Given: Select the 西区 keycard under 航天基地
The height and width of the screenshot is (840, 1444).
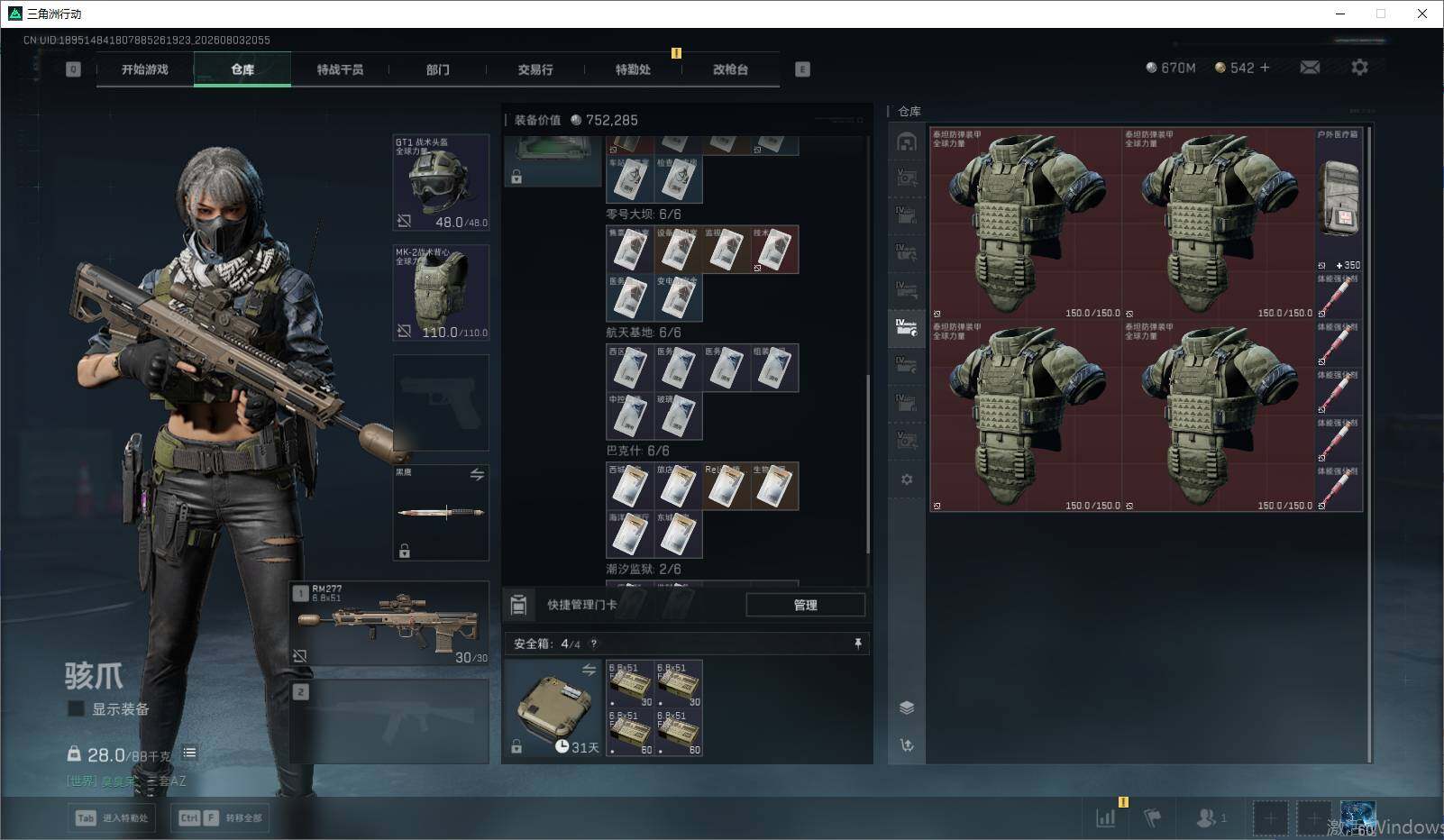Looking at the screenshot, I should click(x=630, y=369).
